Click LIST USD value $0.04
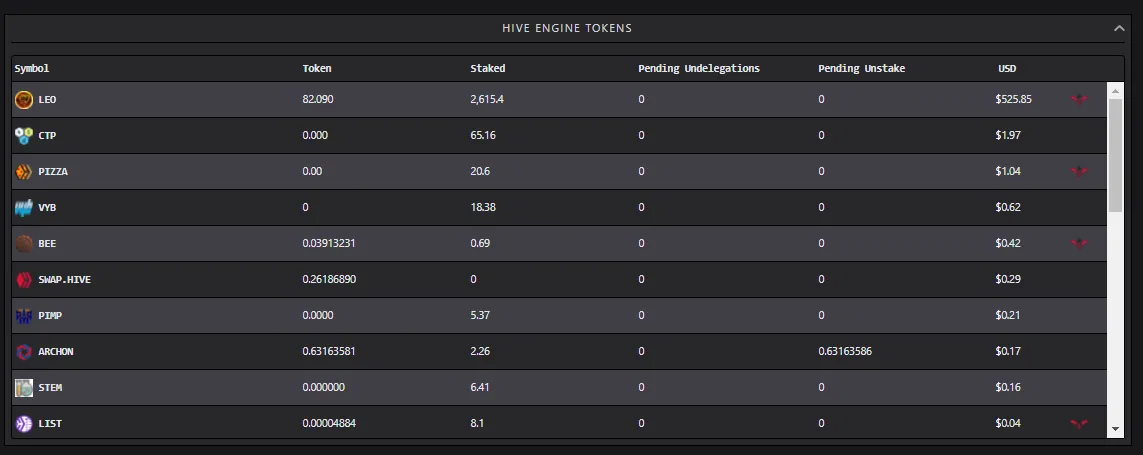Viewport: 1143px width, 455px height. pos(1008,423)
